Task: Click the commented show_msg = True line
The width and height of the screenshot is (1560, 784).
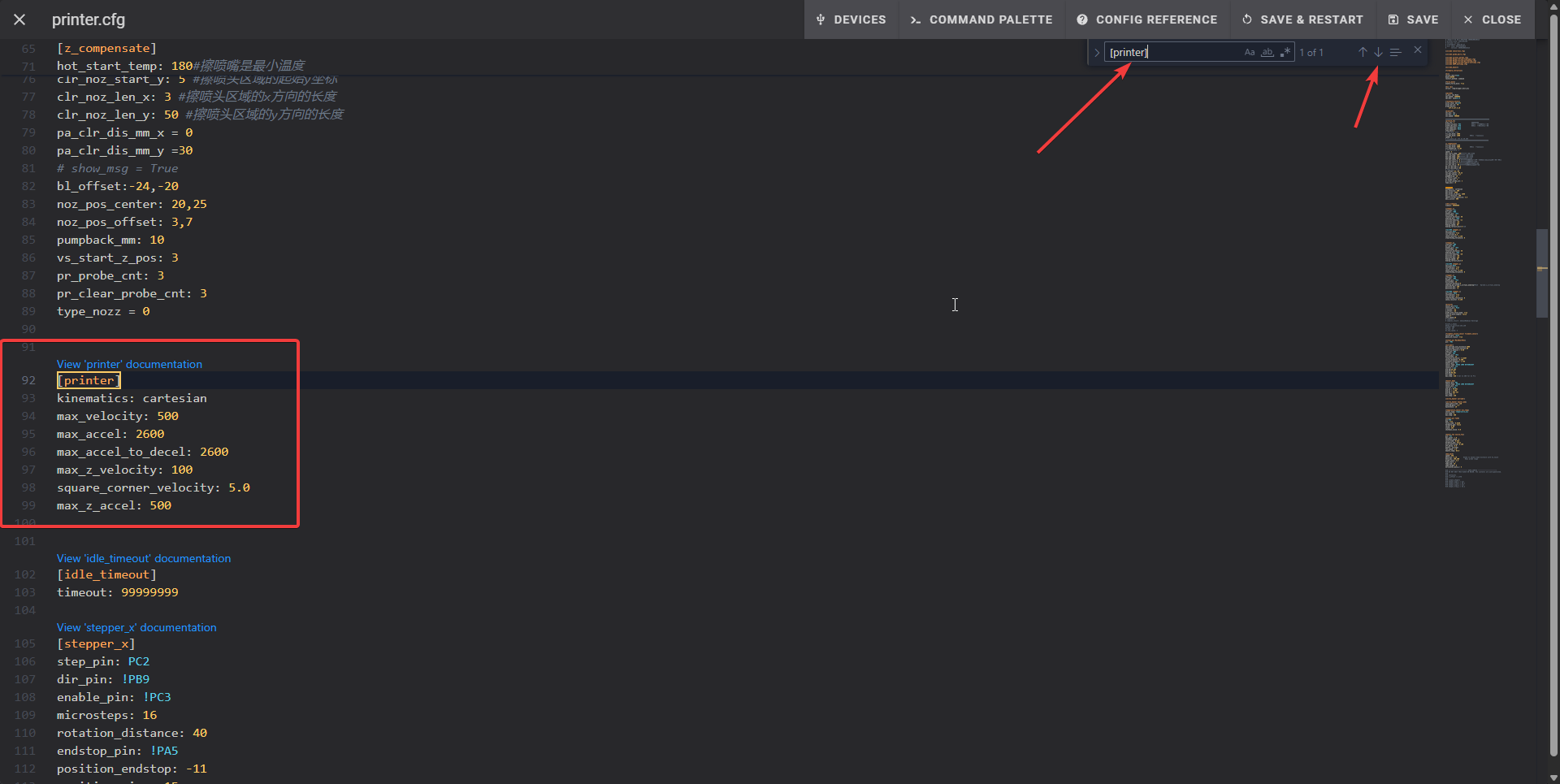Action: tap(117, 168)
